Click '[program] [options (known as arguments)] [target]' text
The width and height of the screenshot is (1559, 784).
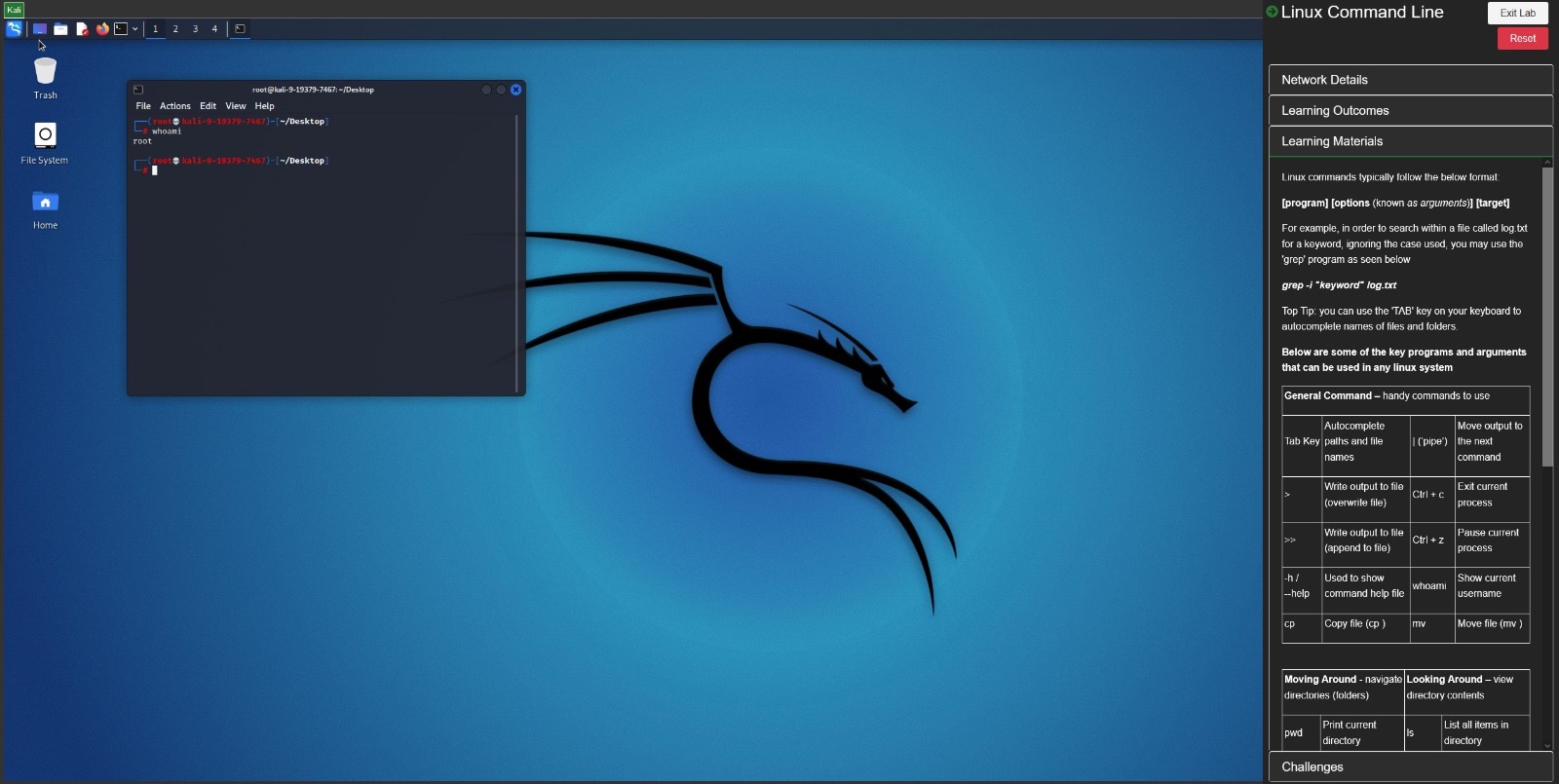point(1395,204)
